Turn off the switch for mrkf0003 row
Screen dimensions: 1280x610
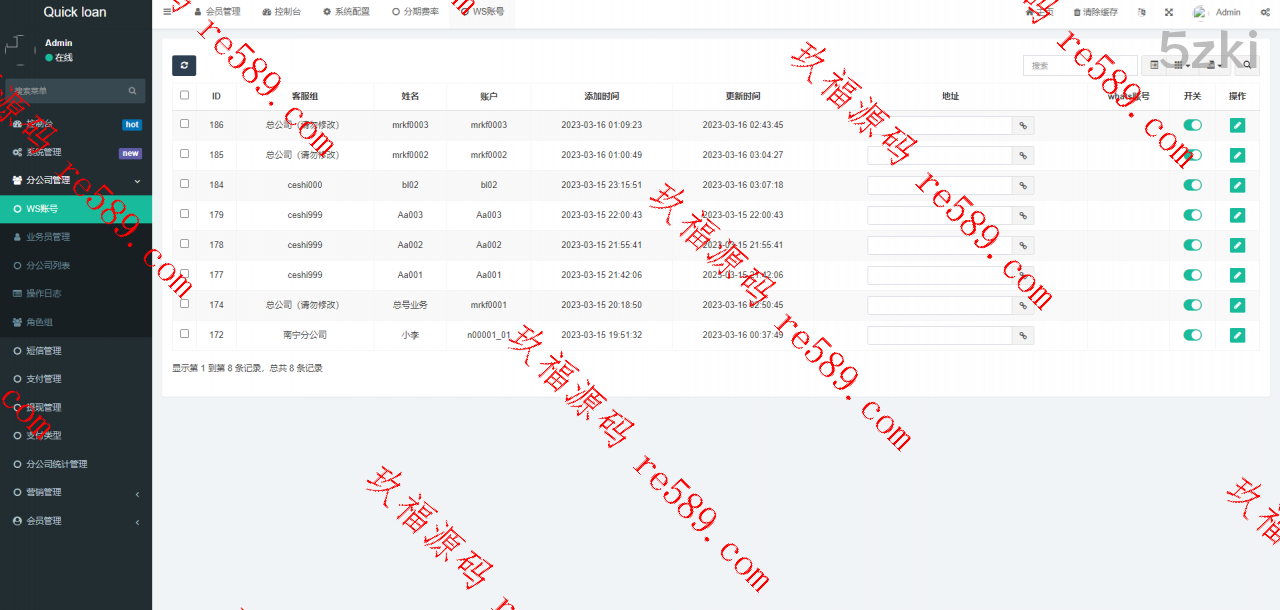(x=1192, y=125)
